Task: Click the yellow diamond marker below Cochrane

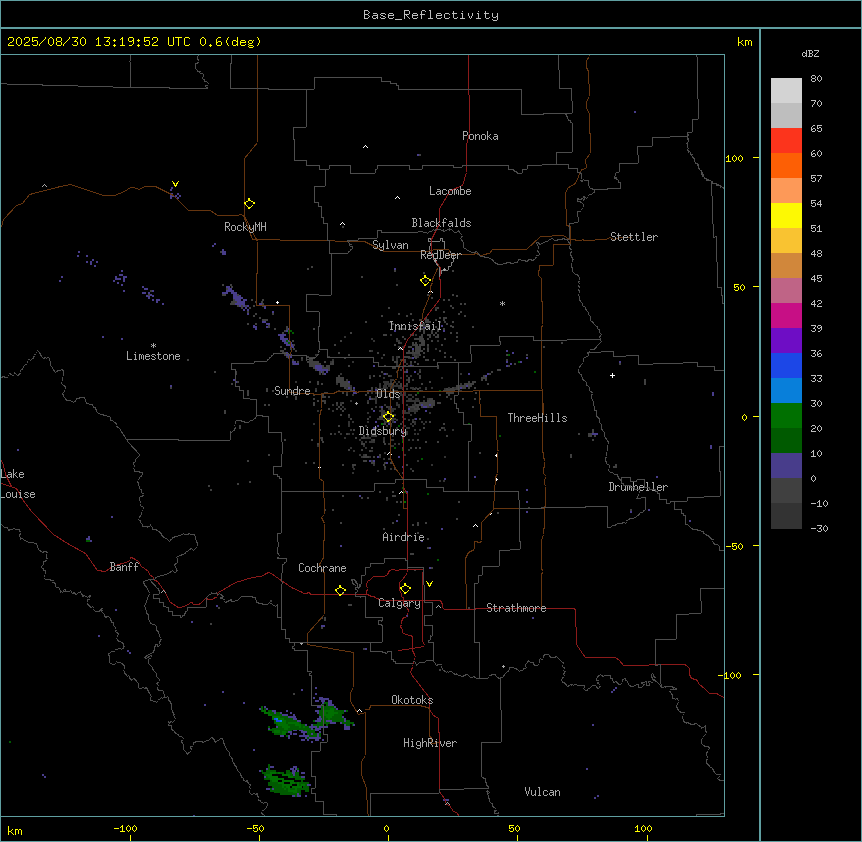Action: (340, 590)
